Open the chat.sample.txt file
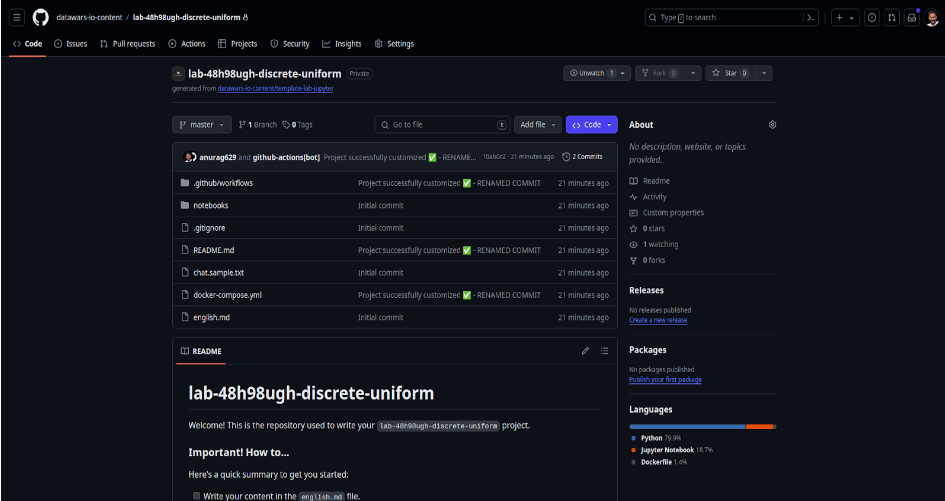This screenshot has width=945, height=501. pyautogui.click(x=218, y=273)
